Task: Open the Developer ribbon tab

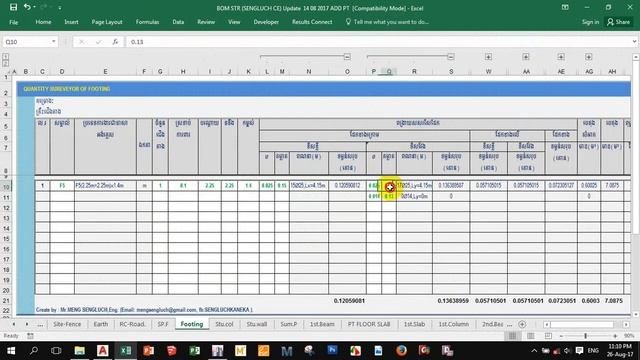Action: click(x=266, y=22)
